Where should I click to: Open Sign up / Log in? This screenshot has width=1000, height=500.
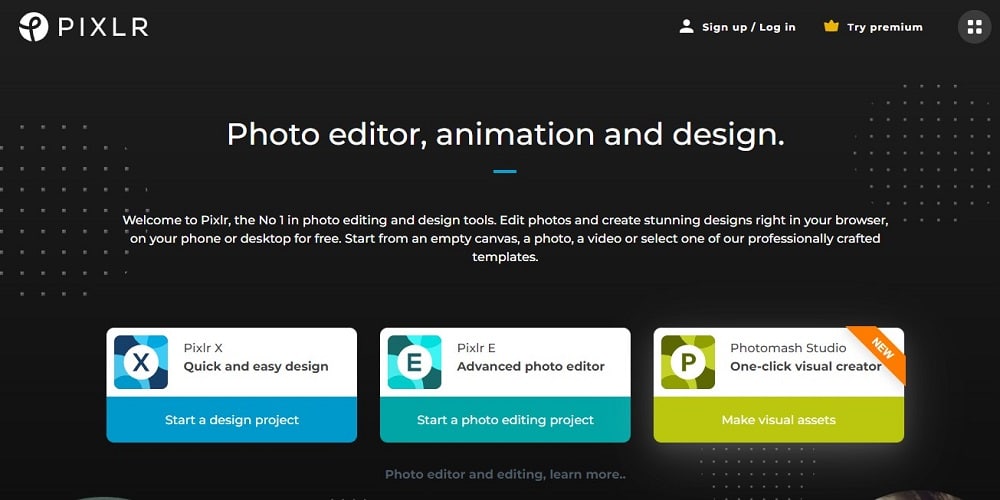tap(749, 27)
